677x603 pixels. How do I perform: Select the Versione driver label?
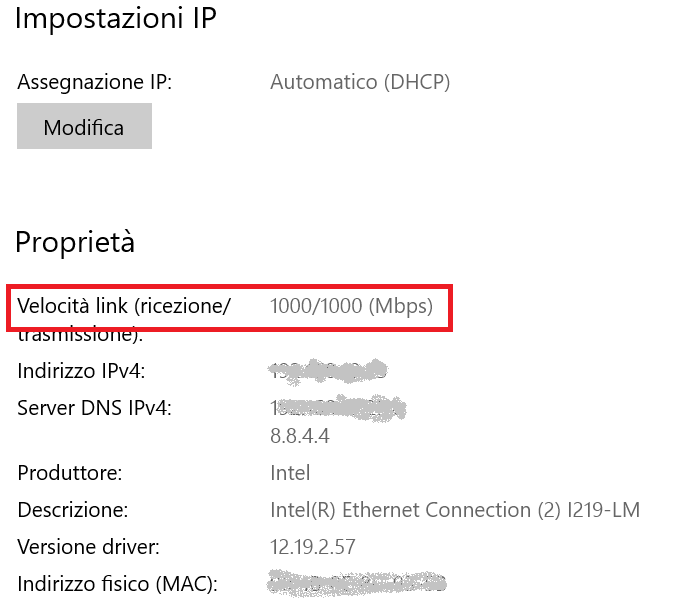pyautogui.click(x=89, y=547)
